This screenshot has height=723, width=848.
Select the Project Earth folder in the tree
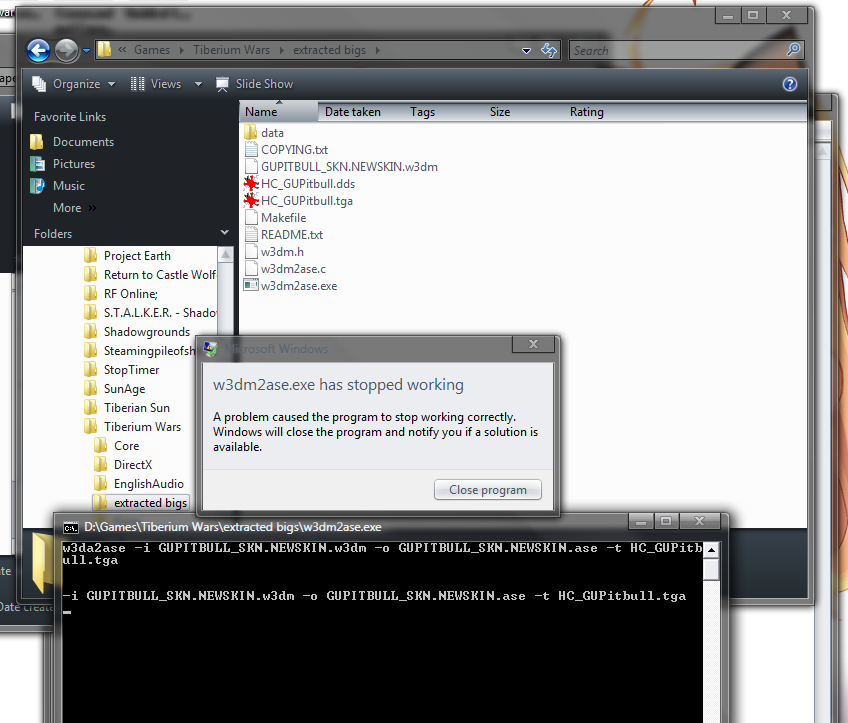(x=128, y=256)
